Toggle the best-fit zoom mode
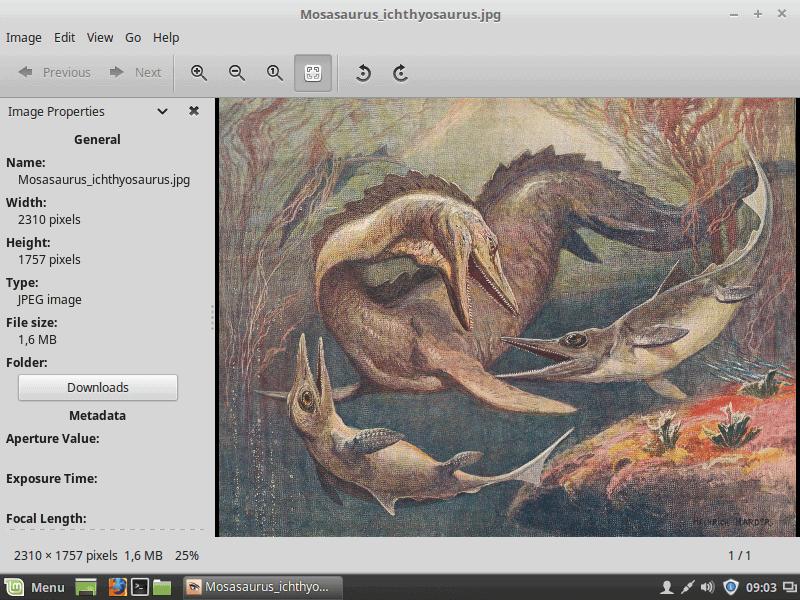The width and height of the screenshot is (800, 600). tap(313, 72)
